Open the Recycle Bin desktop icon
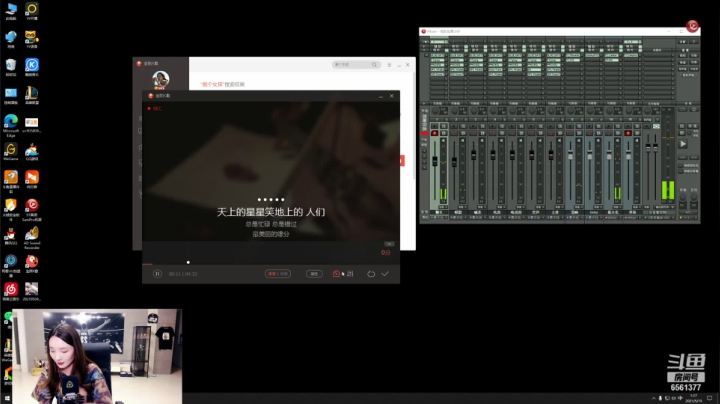The height and width of the screenshot is (404, 720). pyautogui.click(x=11, y=67)
